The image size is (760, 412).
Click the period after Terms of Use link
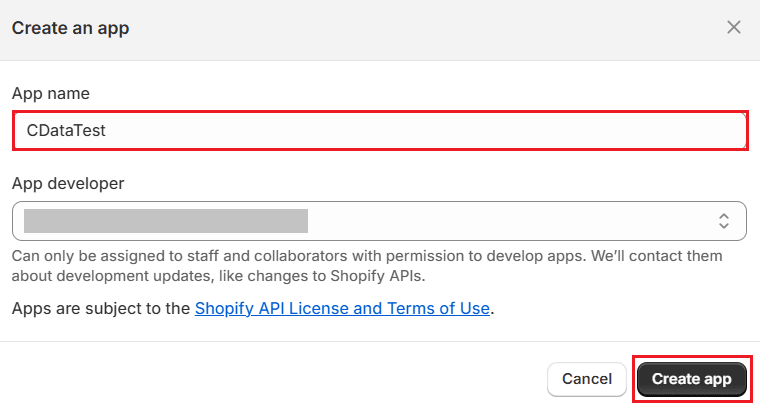coord(493,309)
